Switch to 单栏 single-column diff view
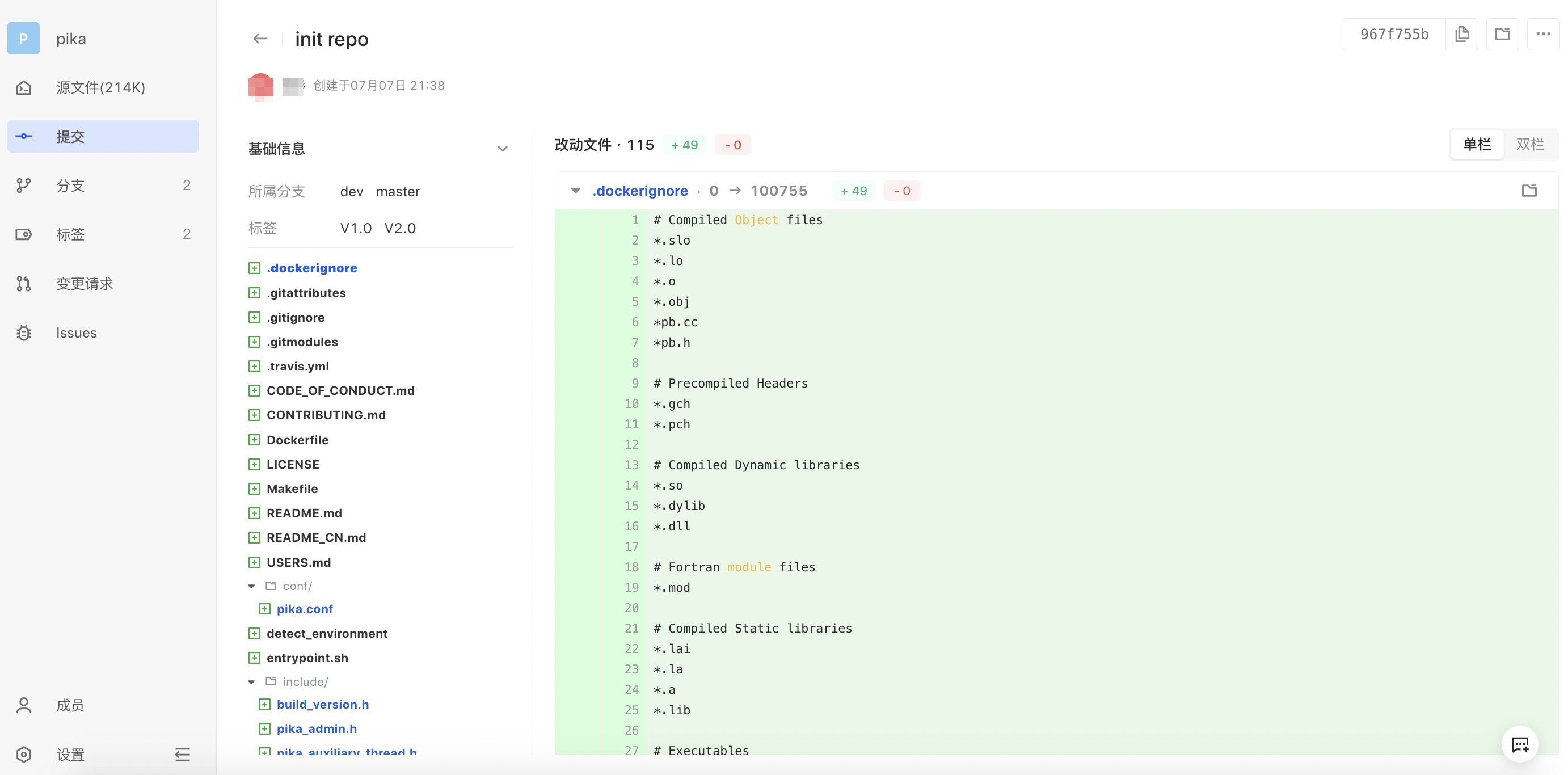This screenshot has height=775, width=1568. (x=1477, y=144)
